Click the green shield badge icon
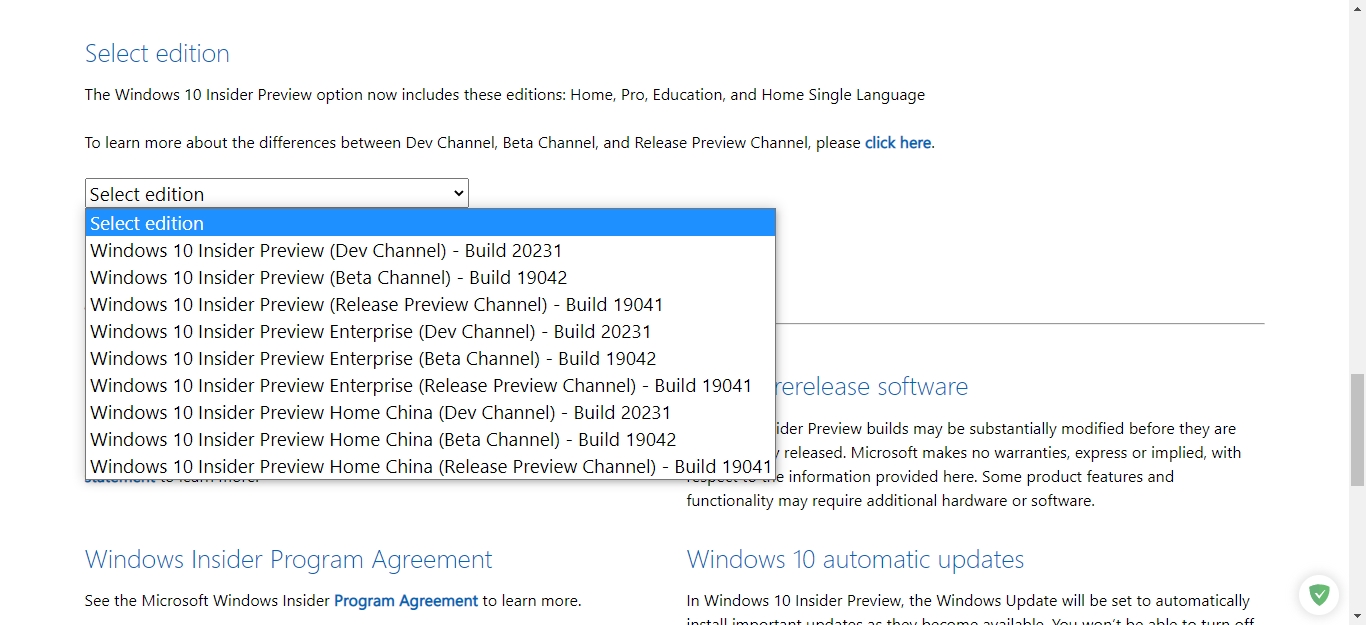 [x=1319, y=595]
